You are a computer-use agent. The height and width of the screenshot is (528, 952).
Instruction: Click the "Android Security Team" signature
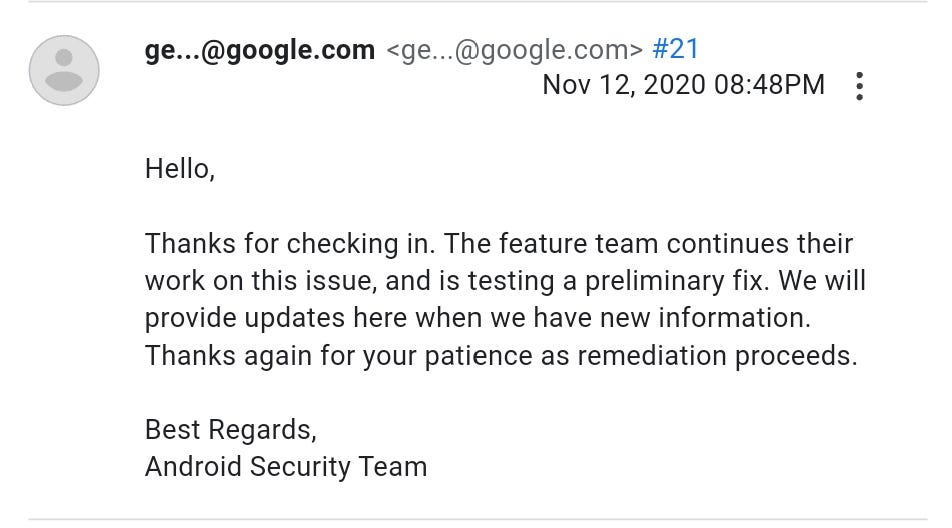click(286, 468)
